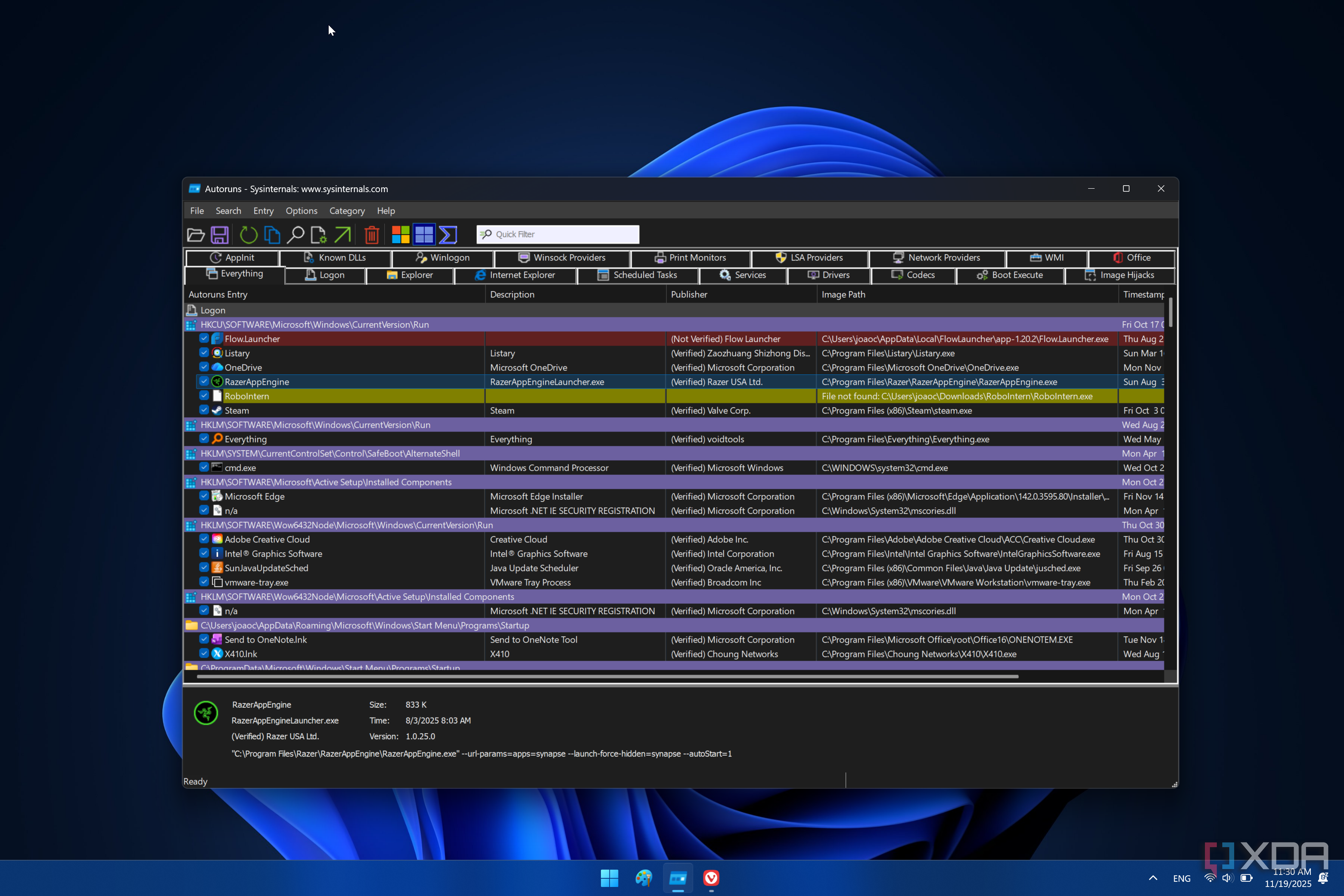
Task: Select the RoboIntern file-not-found row
Action: point(343,396)
